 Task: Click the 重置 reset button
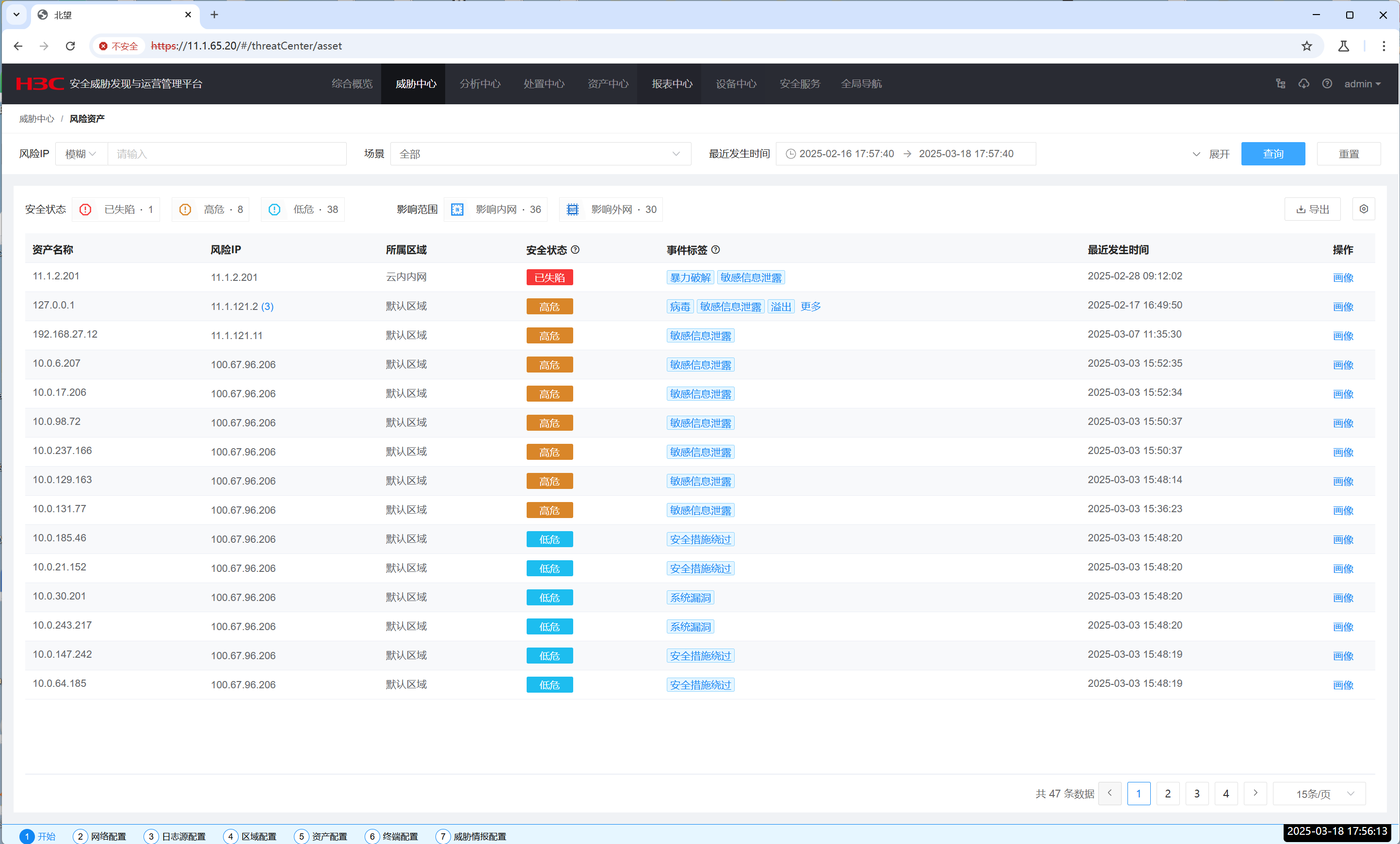[1348, 153]
